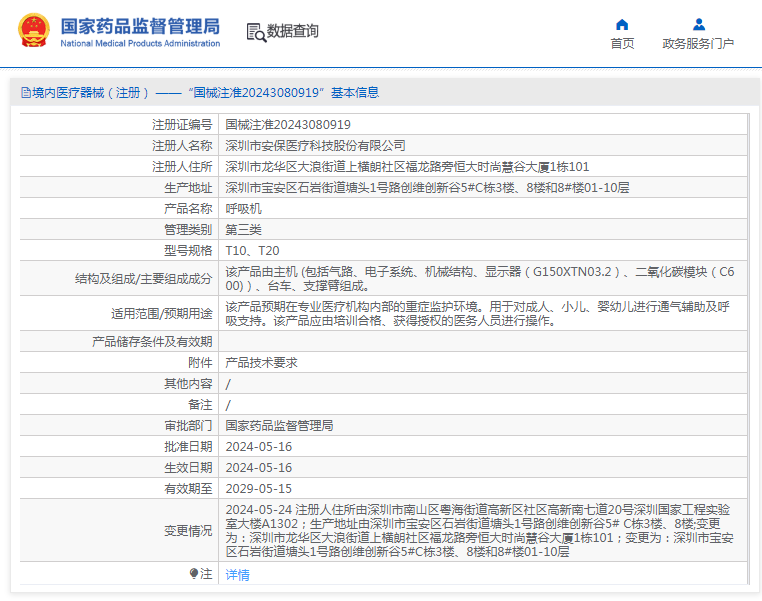Viewport: 762px width, 601px height.
Task: Open the 数据查询 search icon
Action: click(x=256, y=32)
